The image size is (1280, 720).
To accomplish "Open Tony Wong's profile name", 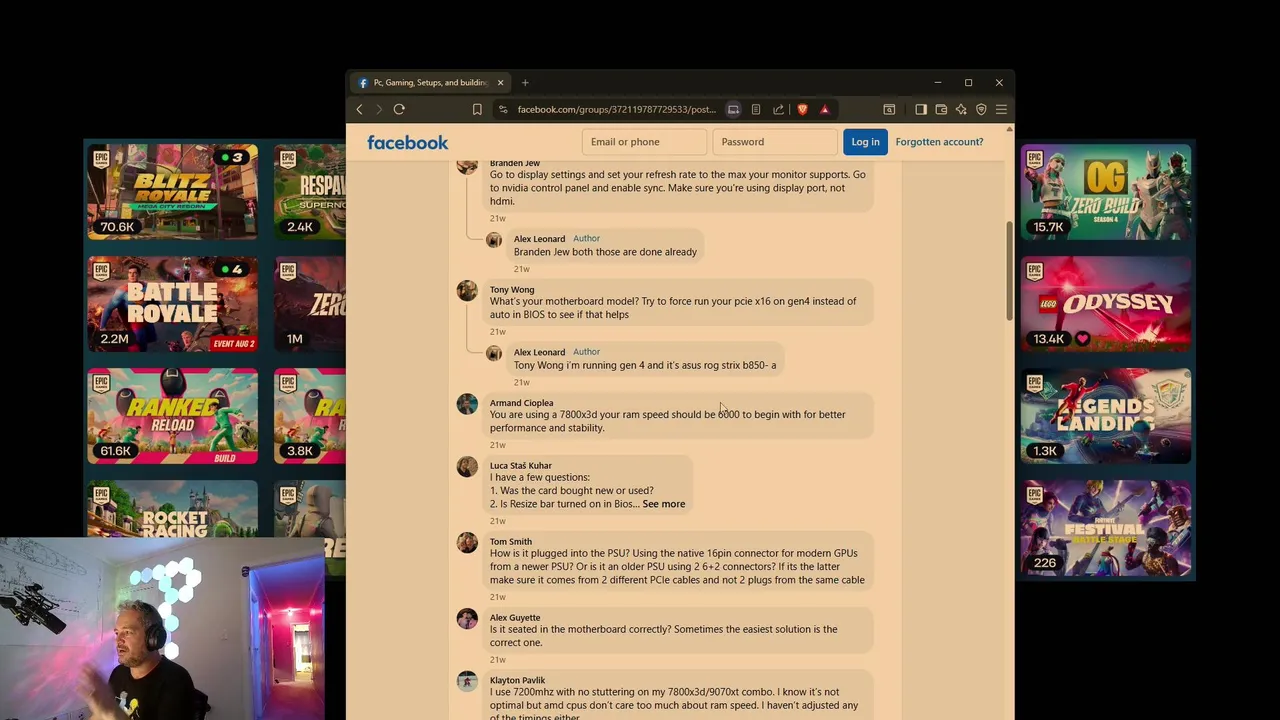I will tap(512, 290).
